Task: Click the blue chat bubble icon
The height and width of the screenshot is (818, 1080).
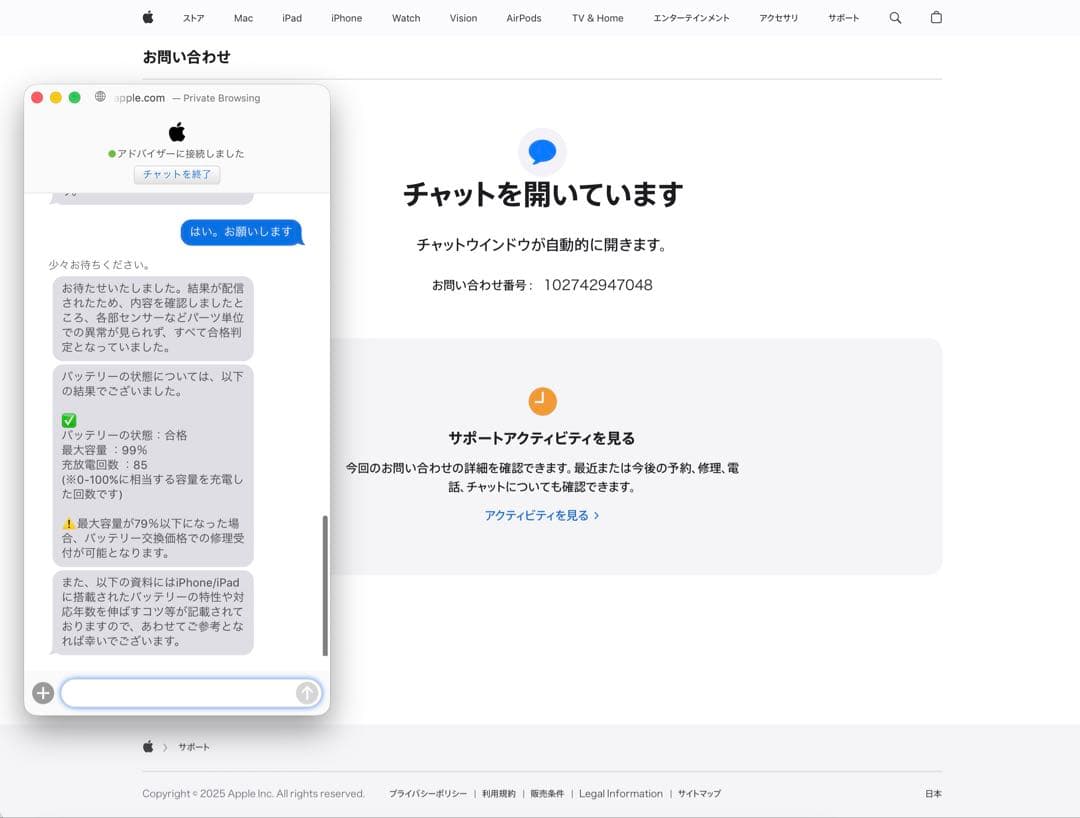Action: (542, 151)
